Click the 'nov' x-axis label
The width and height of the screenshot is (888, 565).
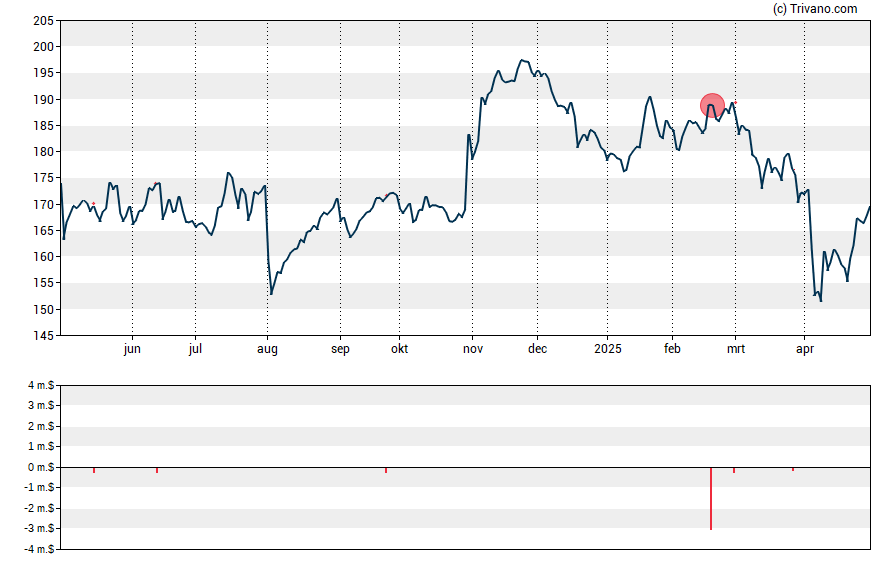point(473,349)
